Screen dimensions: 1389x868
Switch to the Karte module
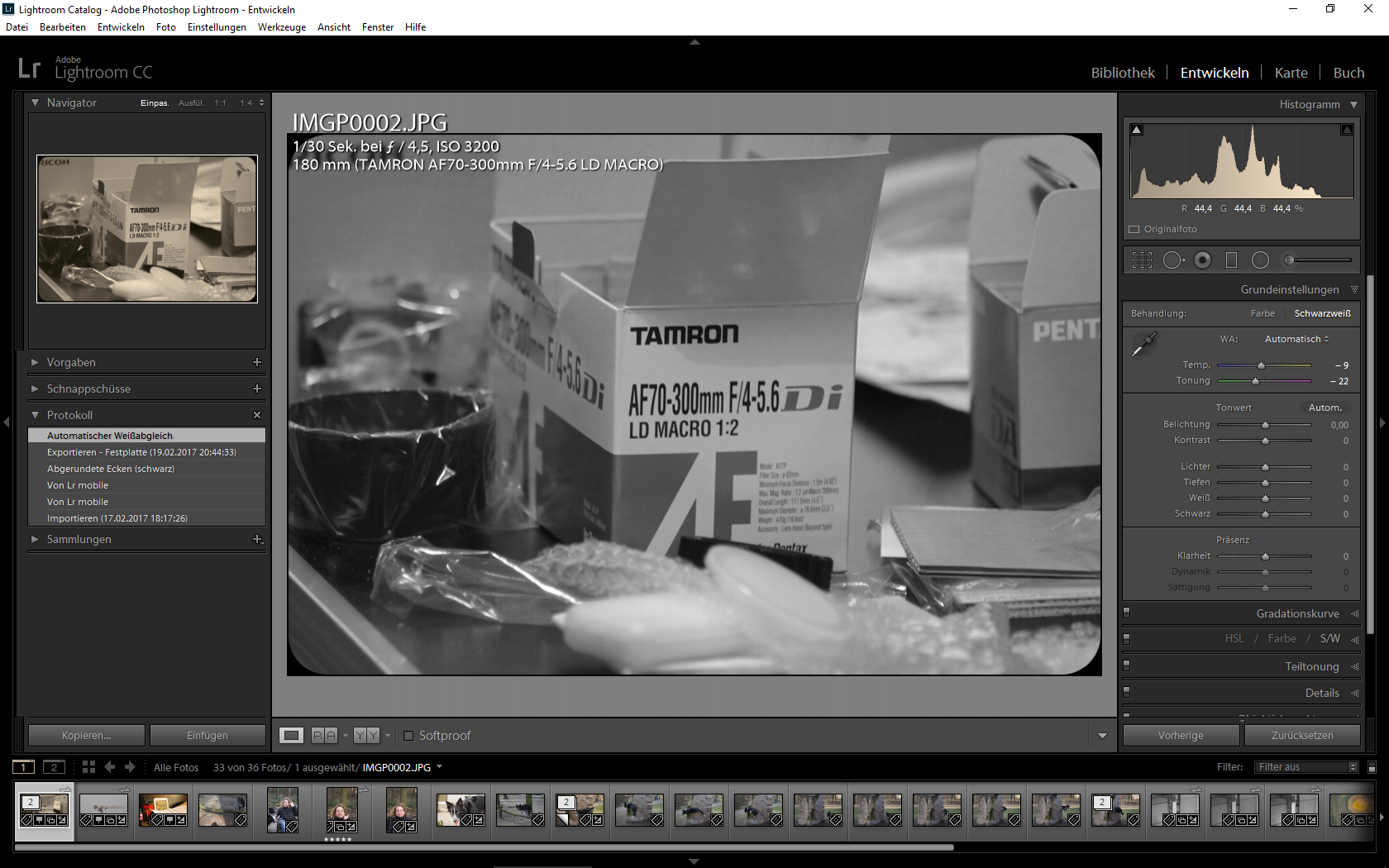pyautogui.click(x=1291, y=73)
